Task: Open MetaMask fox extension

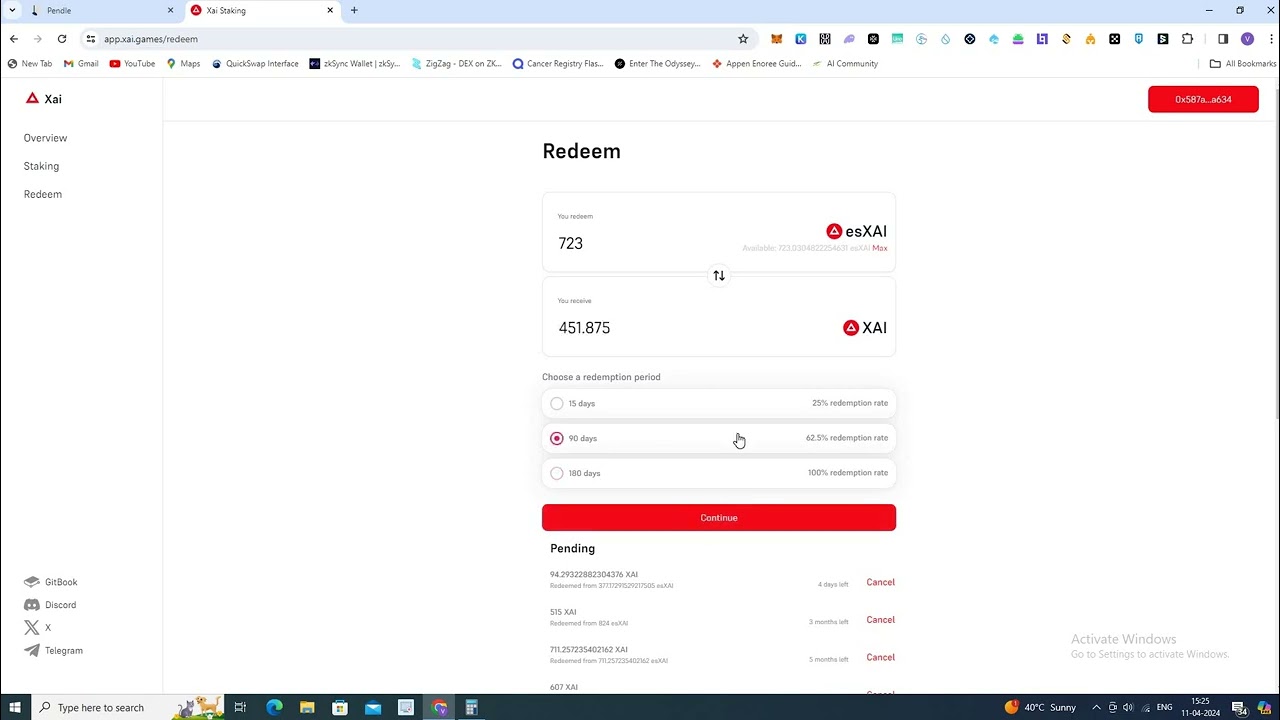Action: point(776,39)
